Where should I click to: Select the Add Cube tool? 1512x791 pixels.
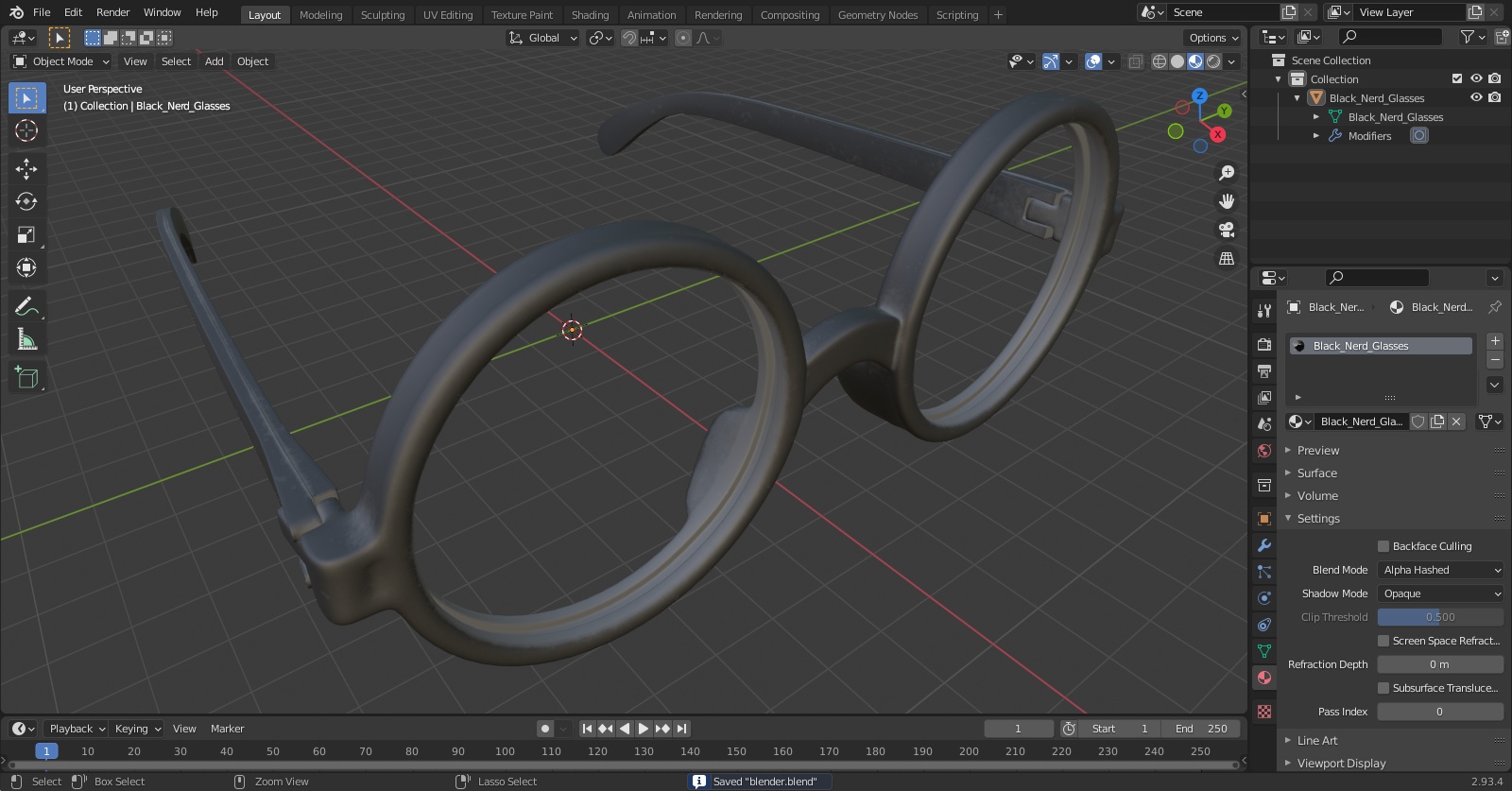[x=26, y=377]
